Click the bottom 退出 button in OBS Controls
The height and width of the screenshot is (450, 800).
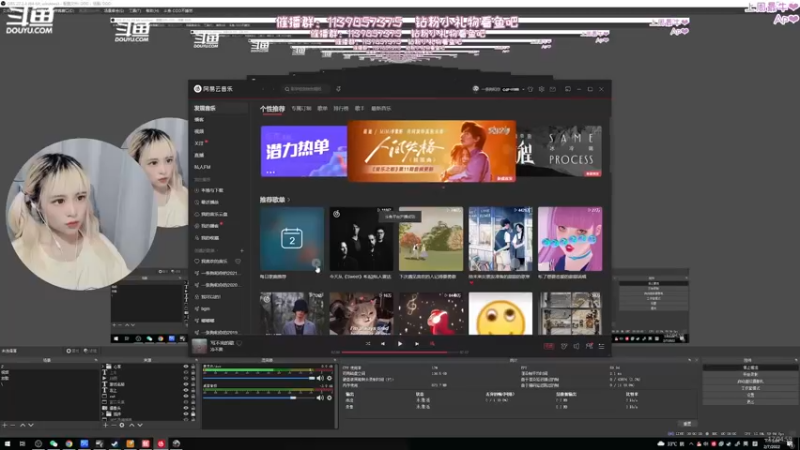pyautogui.click(x=750, y=402)
